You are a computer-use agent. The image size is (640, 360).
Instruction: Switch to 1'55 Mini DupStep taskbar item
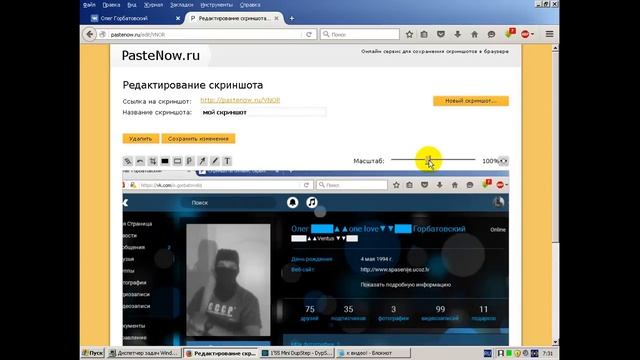click(x=297, y=353)
